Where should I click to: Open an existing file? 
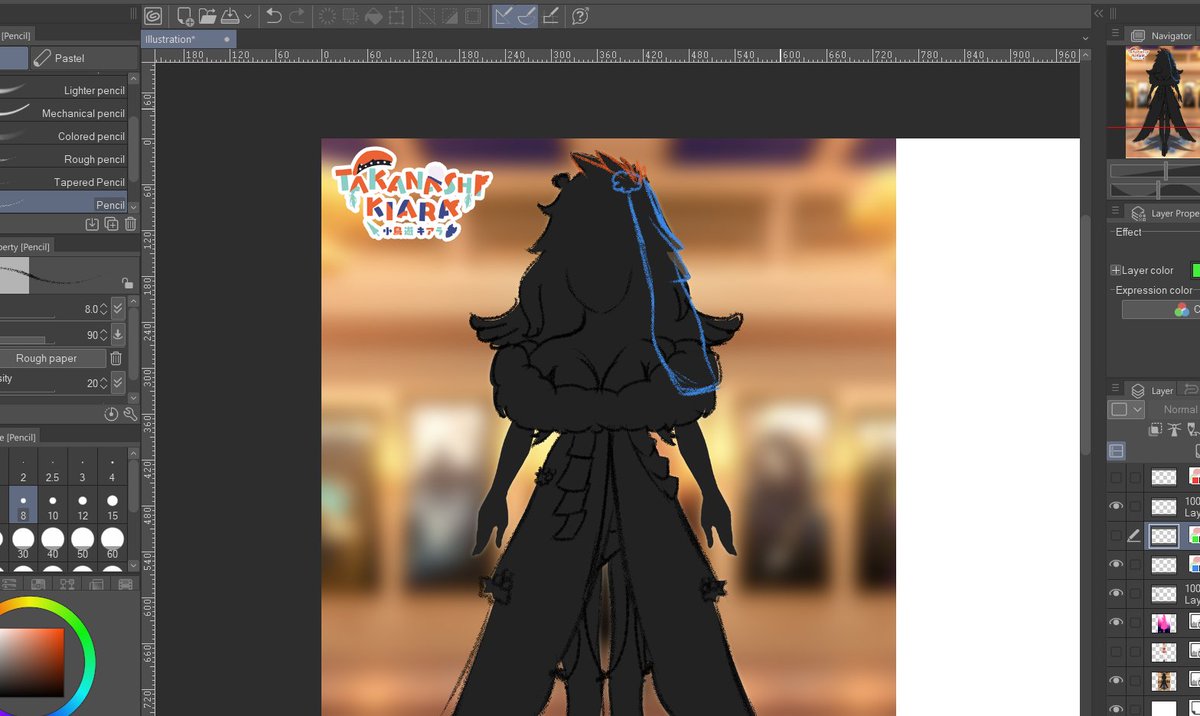tap(208, 15)
